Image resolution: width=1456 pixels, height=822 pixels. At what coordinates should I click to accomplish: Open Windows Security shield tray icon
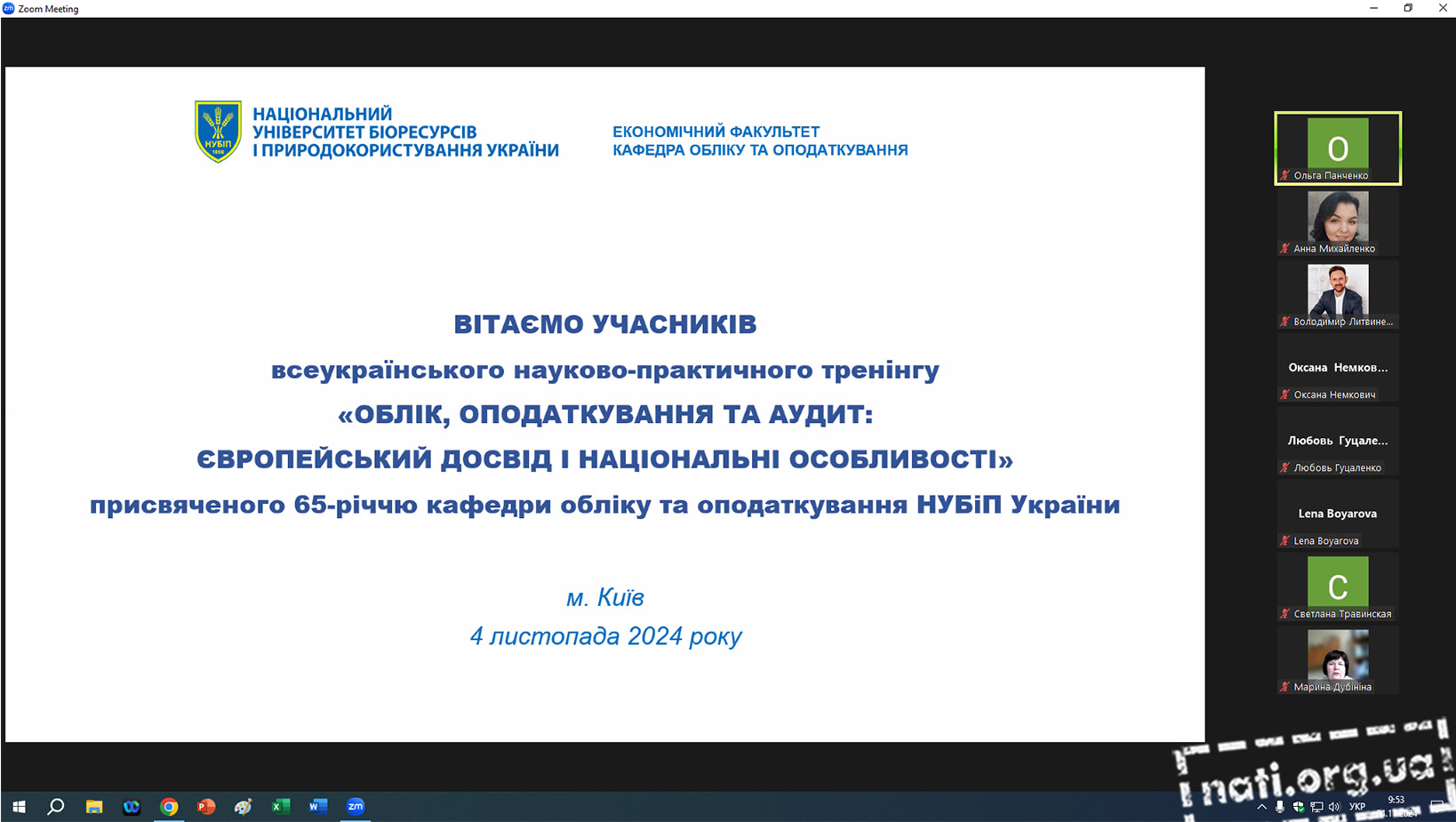[x=1299, y=807]
